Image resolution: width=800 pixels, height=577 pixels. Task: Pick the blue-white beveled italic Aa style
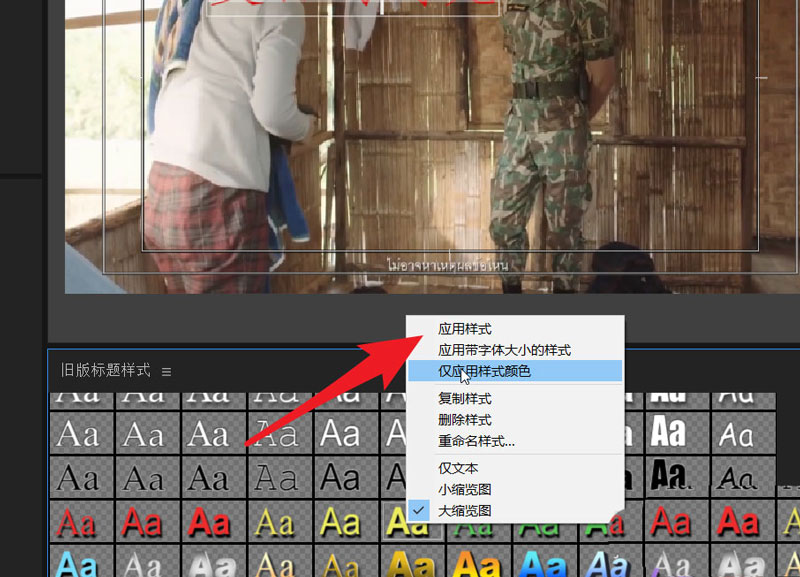click(611, 562)
